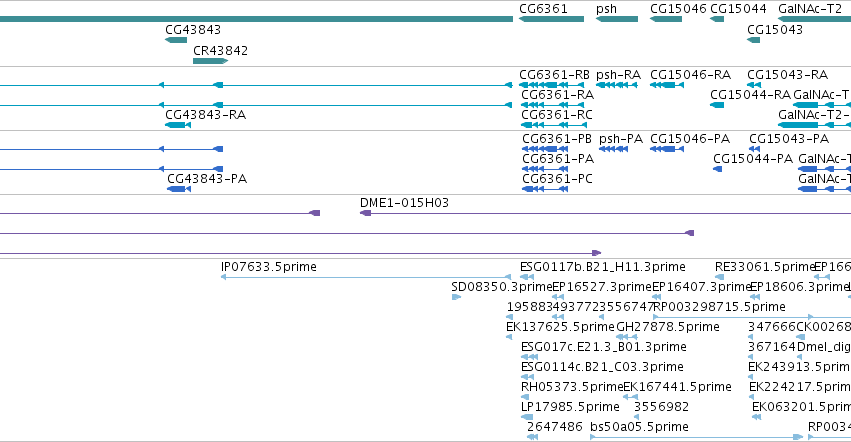Viewport: 851px width, 442px height.
Task: Click the CG43843 gene label
Action: 193,30
